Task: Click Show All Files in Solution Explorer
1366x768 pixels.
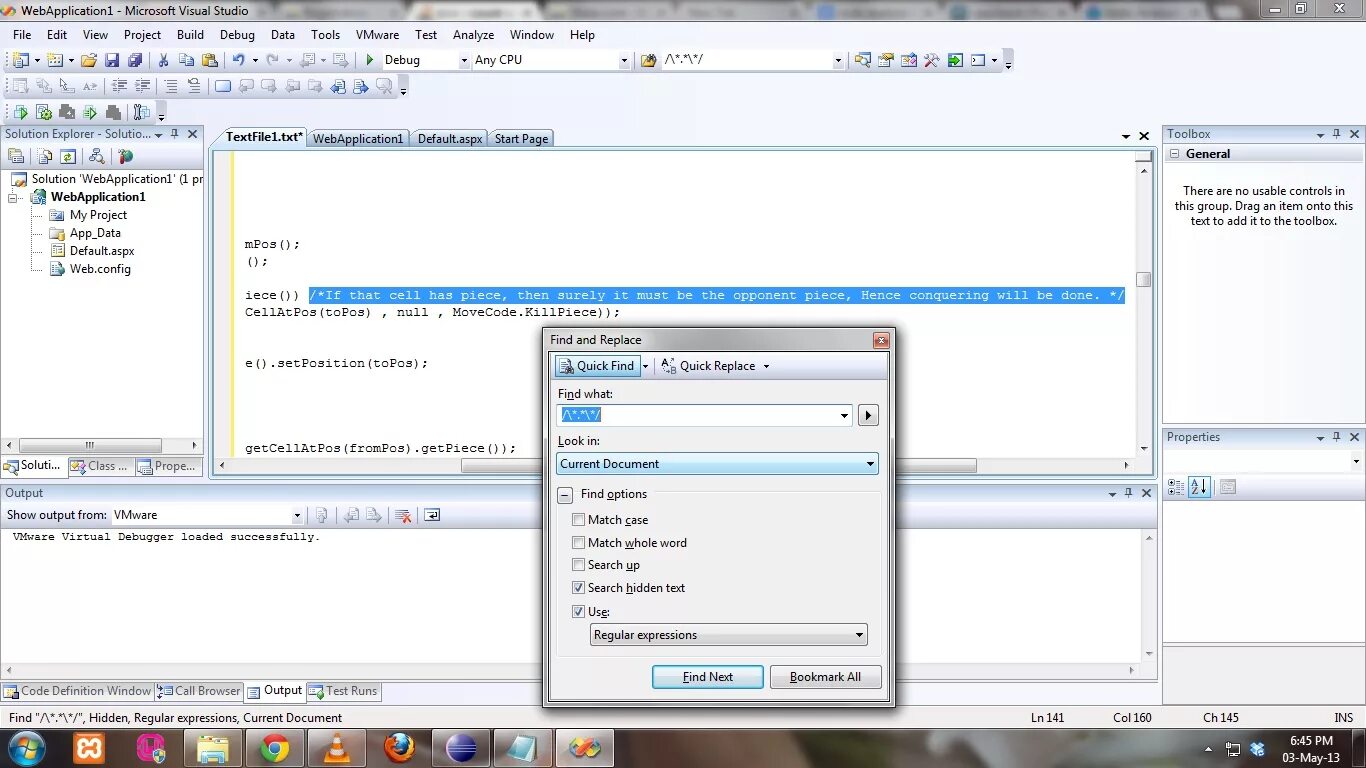Action: pyautogui.click(x=45, y=156)
